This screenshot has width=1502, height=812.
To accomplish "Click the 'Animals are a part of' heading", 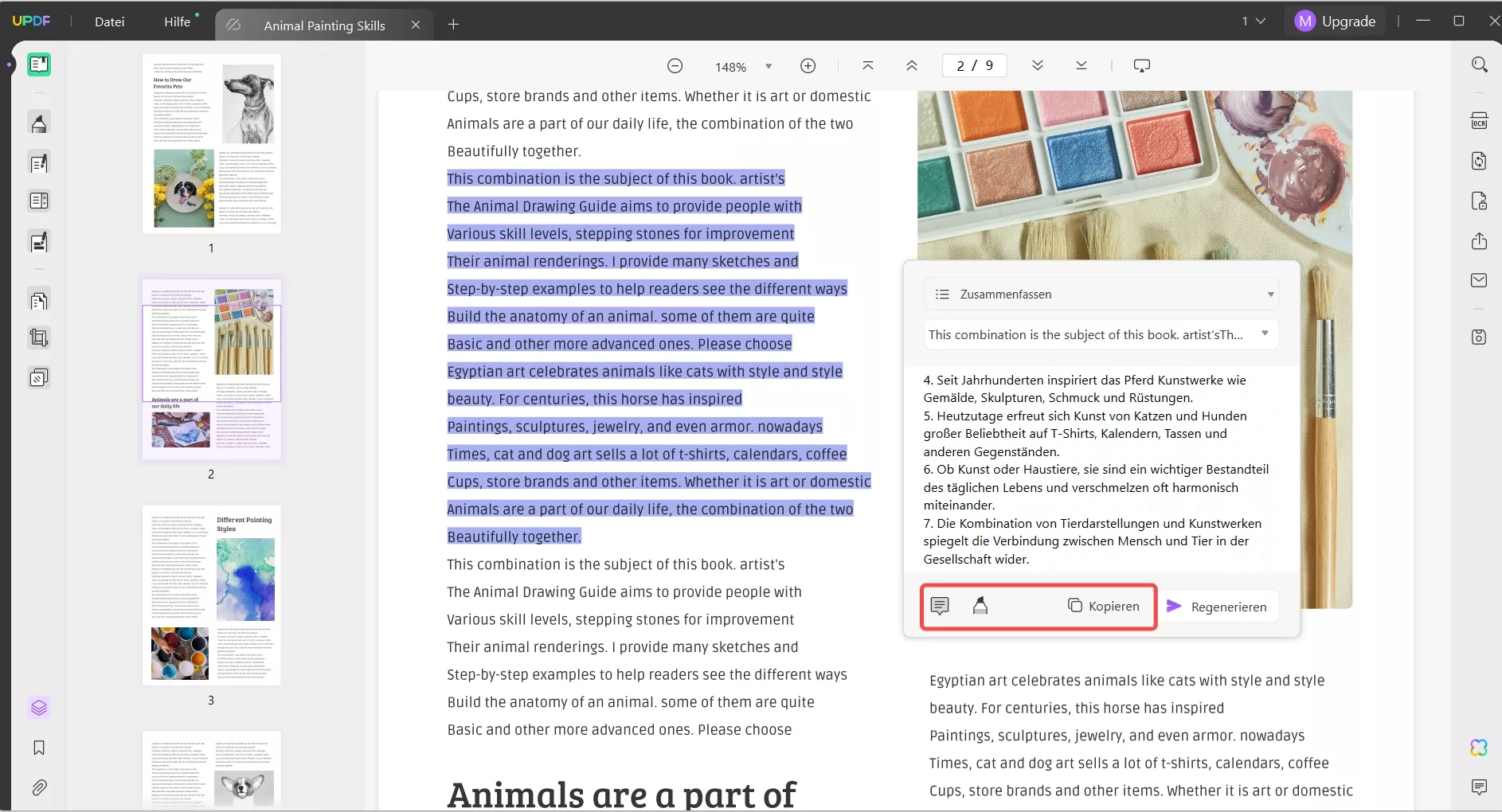I will pos(621,794).
